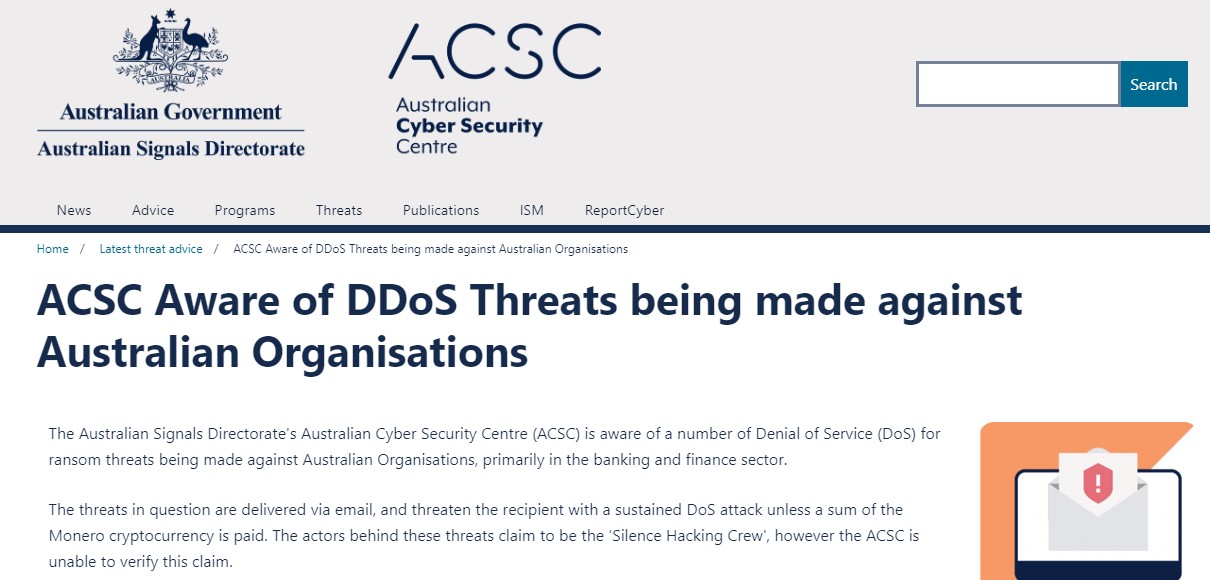Viewport: 1210px width, 580px height.
Task: Open the Latest threat advice breadcrumb
Action: click(x=151, y=249)
